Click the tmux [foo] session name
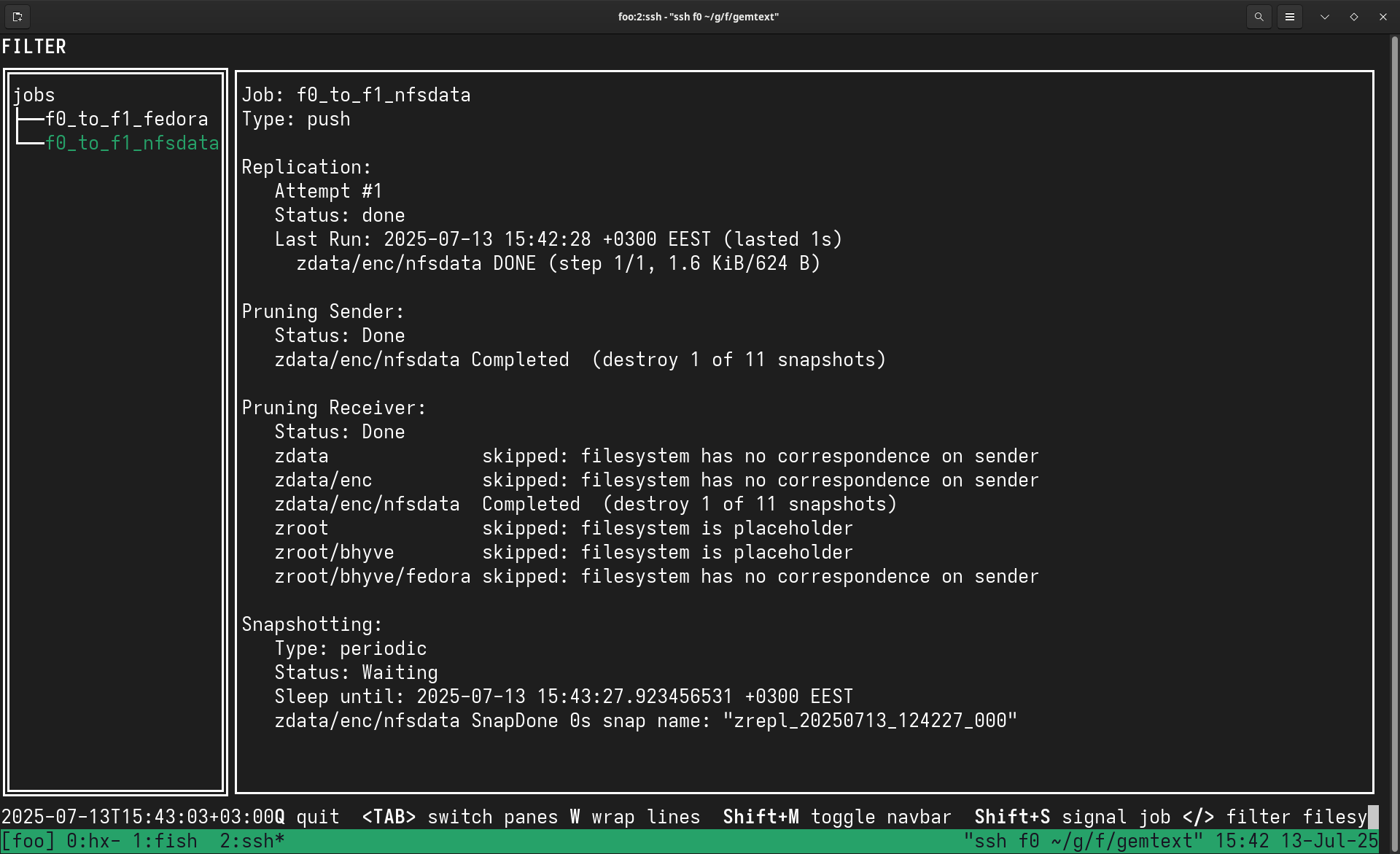 28,841
